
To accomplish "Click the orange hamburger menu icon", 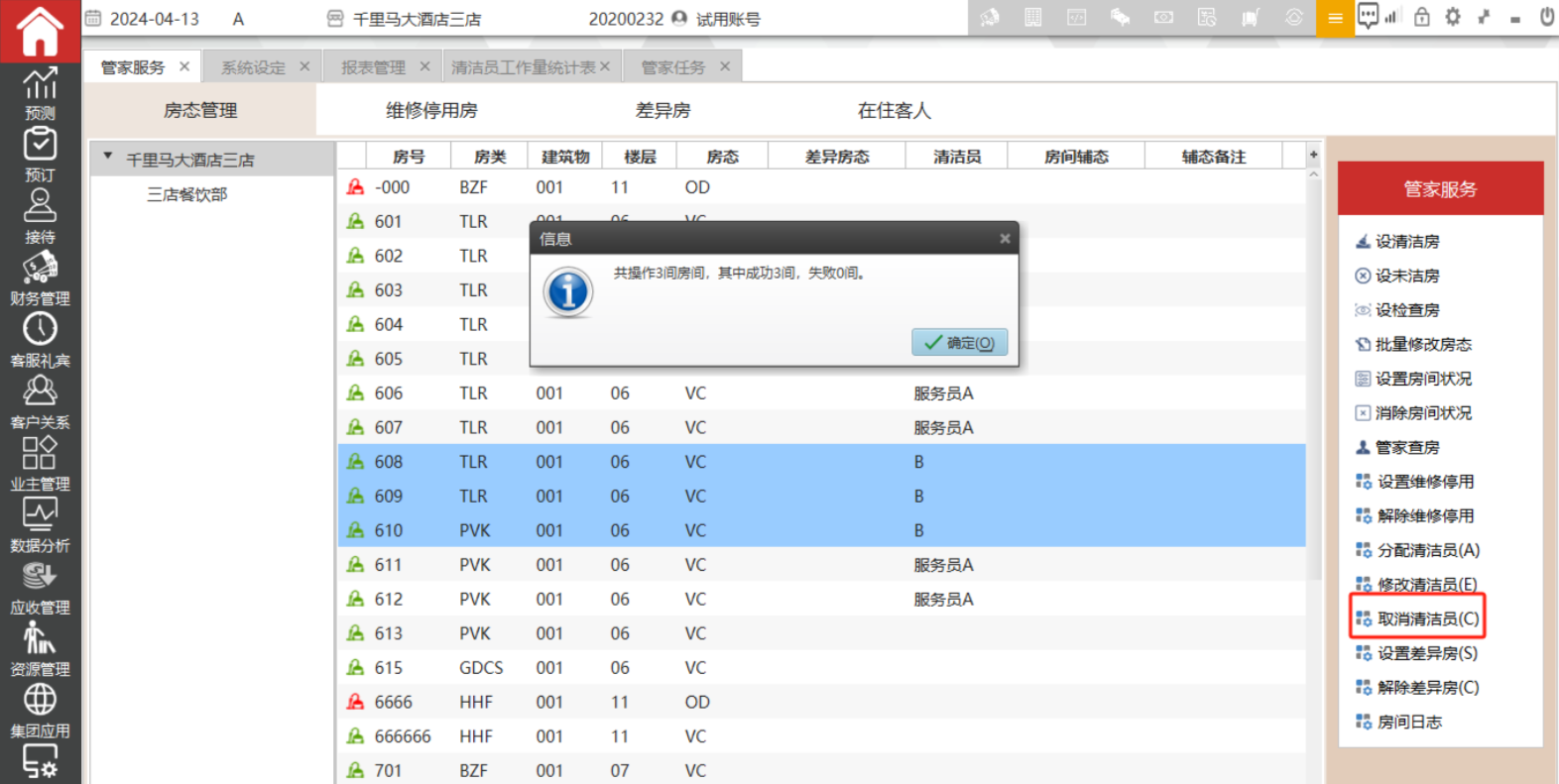I will click(1335, 19).
